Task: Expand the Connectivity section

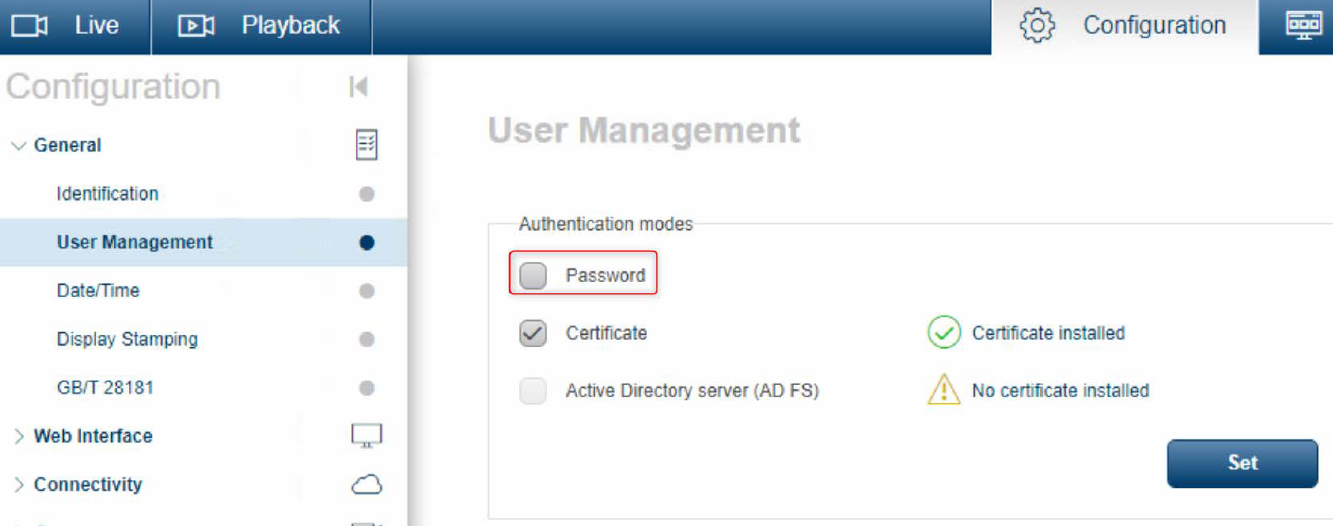Action: (18, 485)
